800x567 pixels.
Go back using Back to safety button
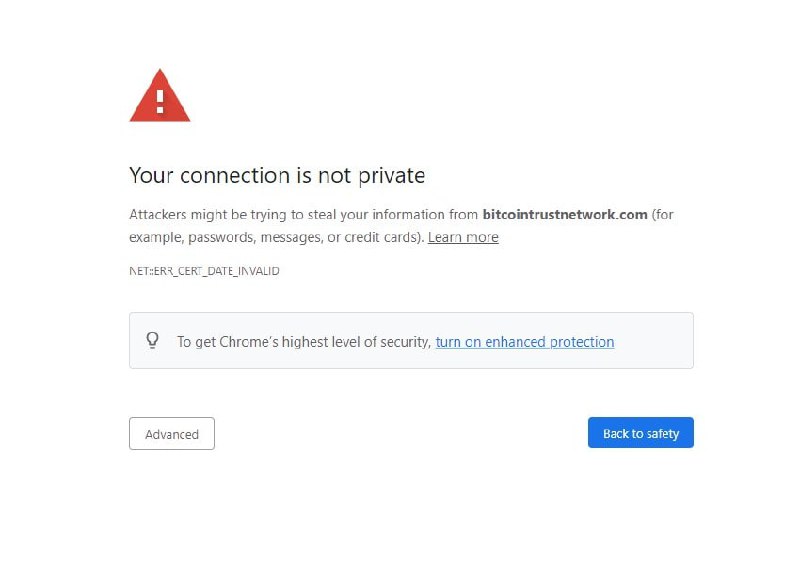point(640,433)
